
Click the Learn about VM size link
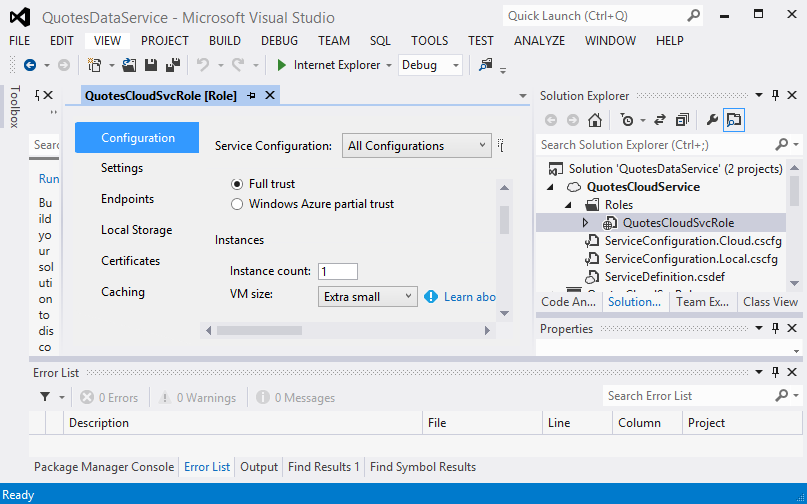[469, 297]
